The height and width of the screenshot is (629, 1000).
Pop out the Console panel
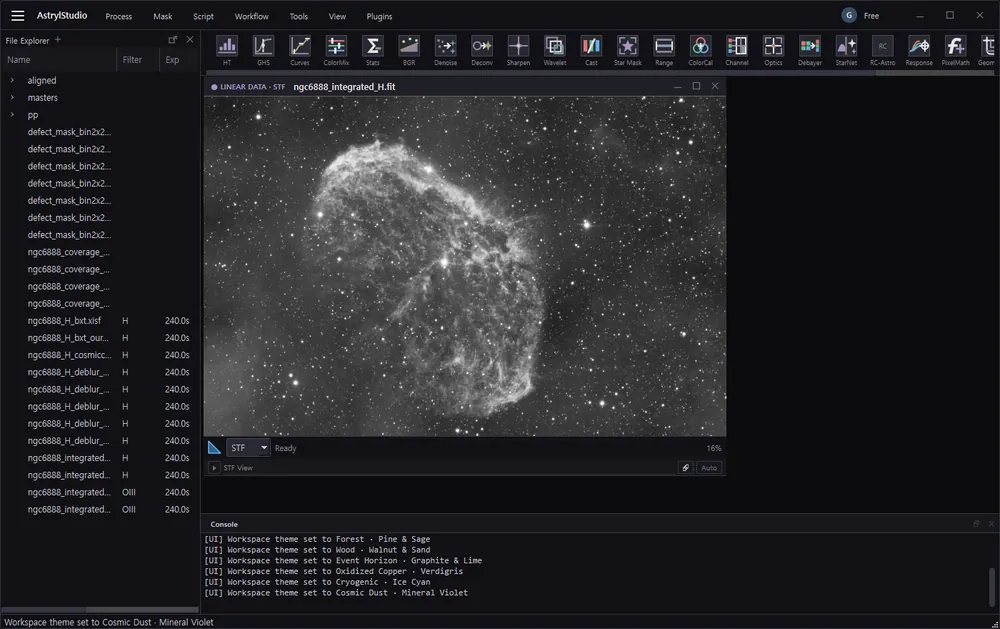(976, 524)
